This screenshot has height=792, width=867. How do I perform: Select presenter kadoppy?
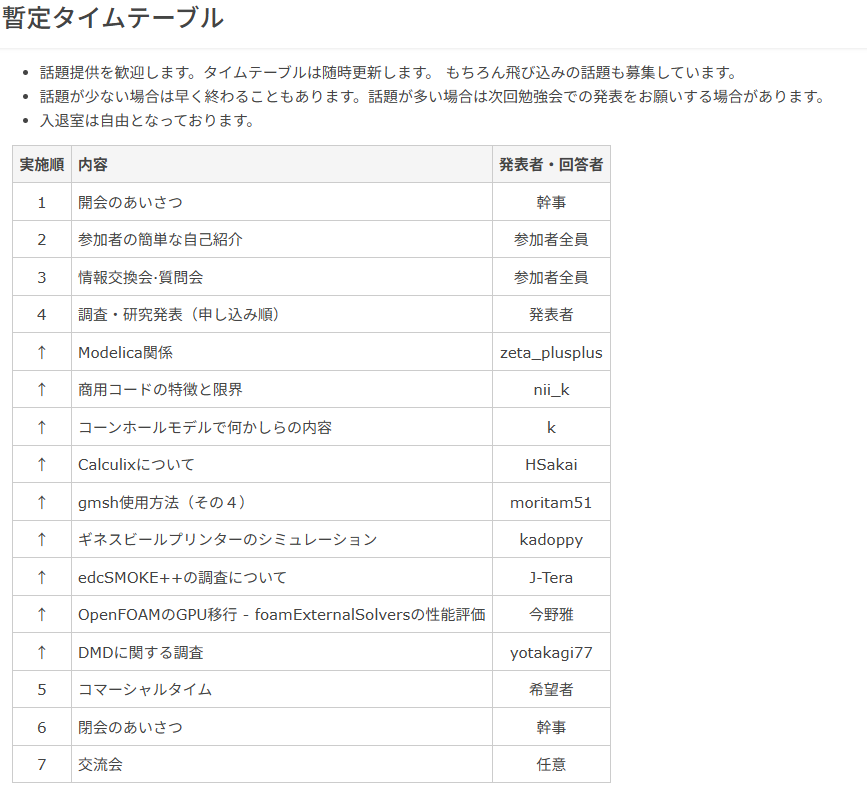click(x=551, y=540)
